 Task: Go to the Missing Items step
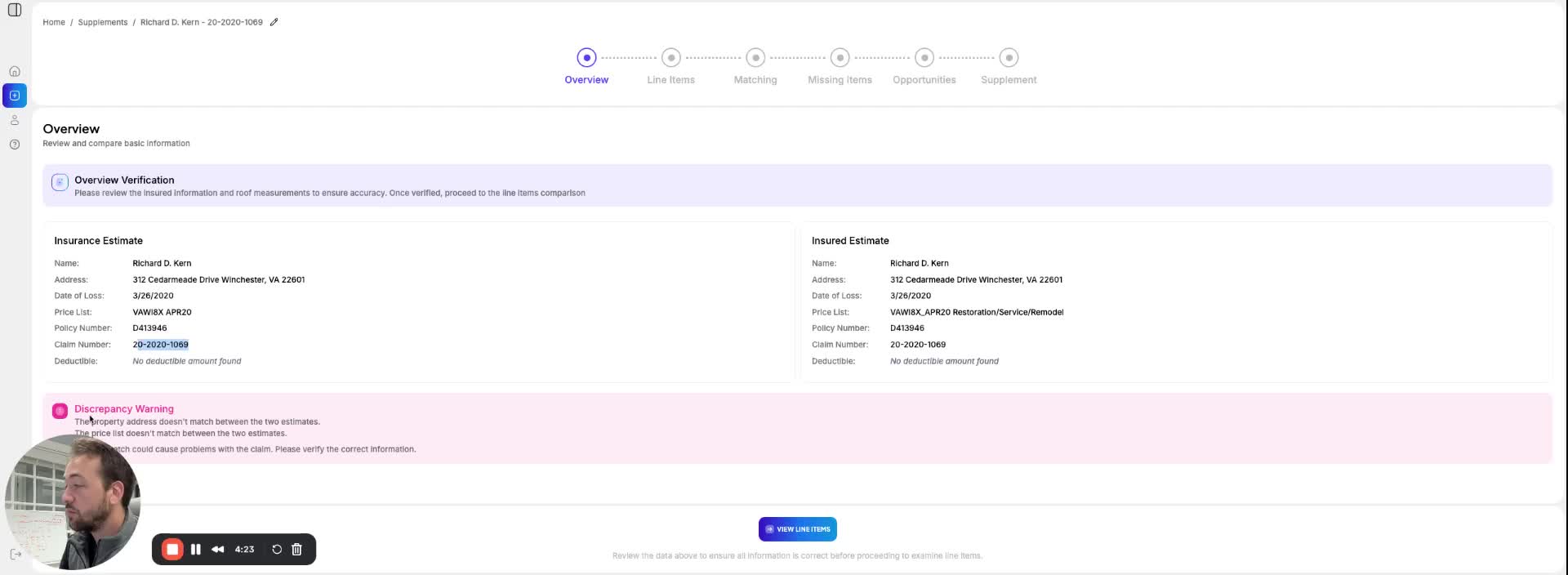(x=840, y=80)
